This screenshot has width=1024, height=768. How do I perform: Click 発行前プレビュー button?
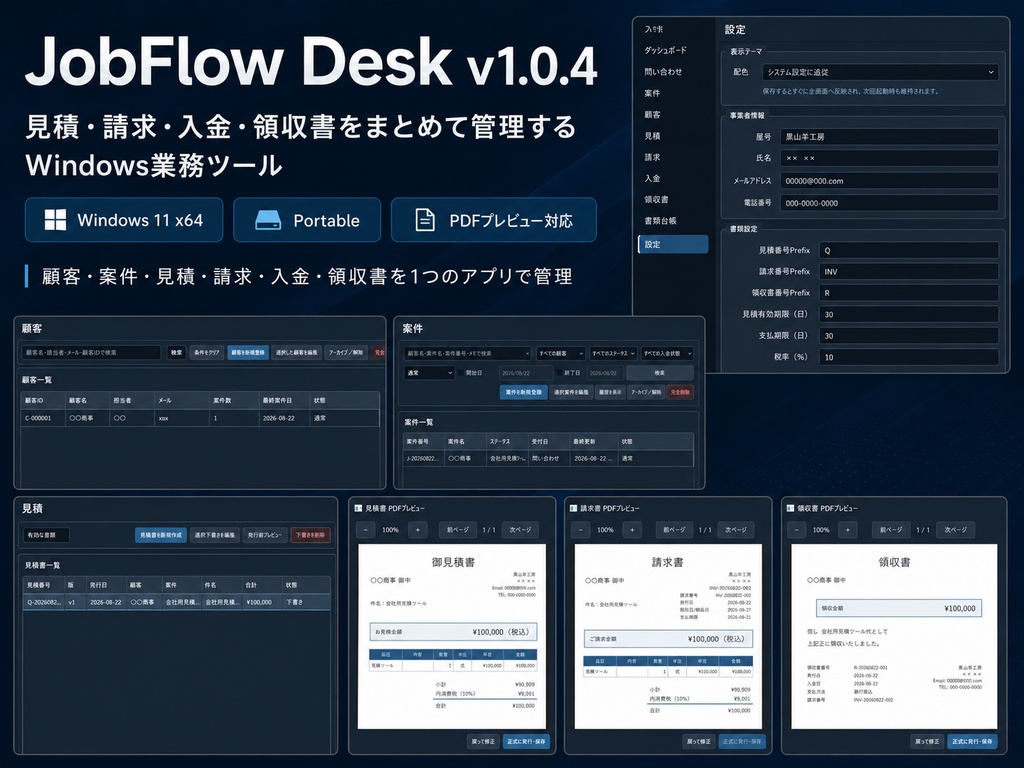265,535
